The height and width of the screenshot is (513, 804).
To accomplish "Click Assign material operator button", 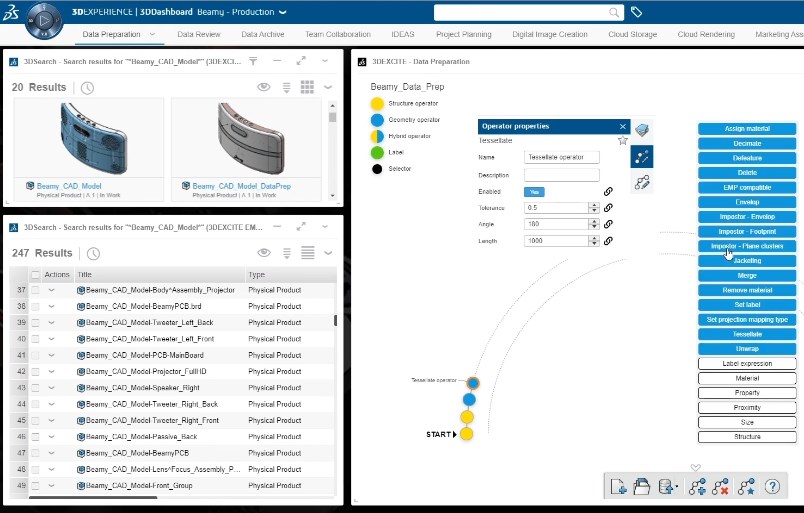I will [x=747, y=129].
